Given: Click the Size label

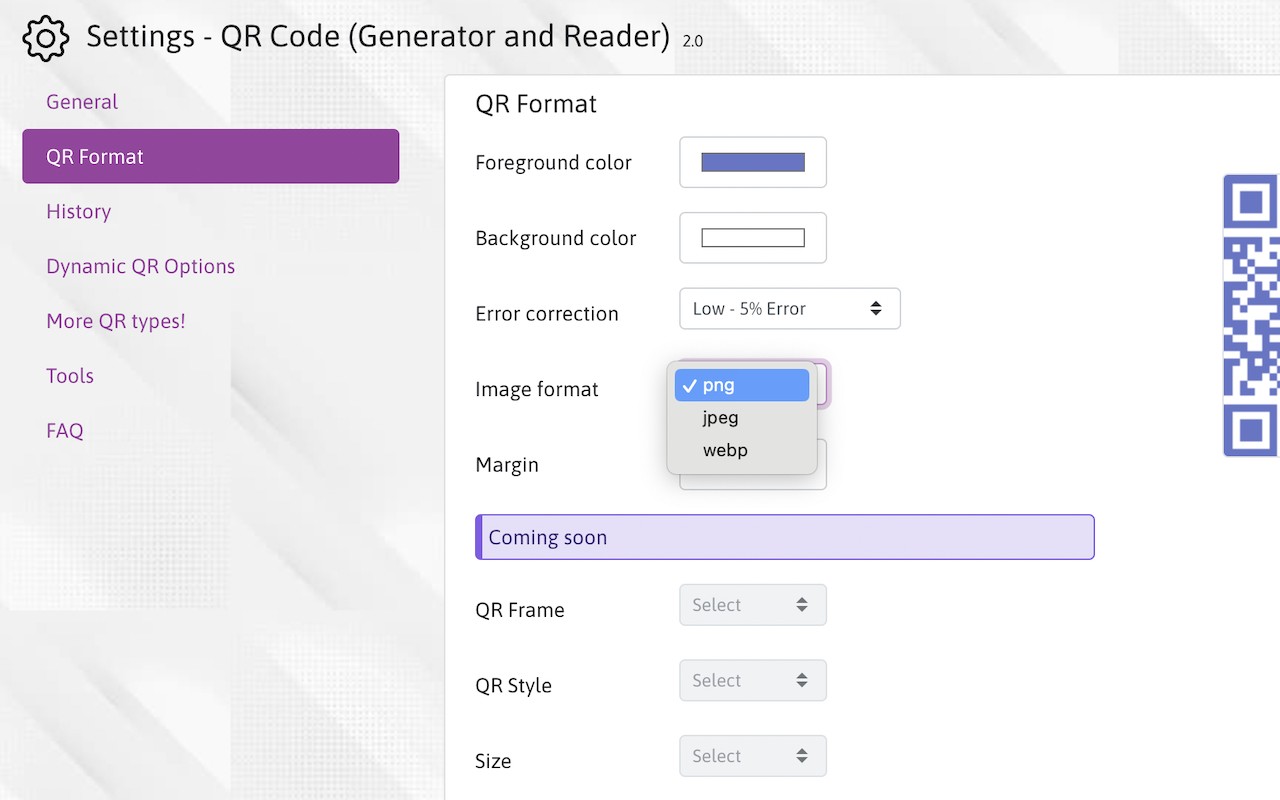Looking at the screenshot, I should [493, 761].
